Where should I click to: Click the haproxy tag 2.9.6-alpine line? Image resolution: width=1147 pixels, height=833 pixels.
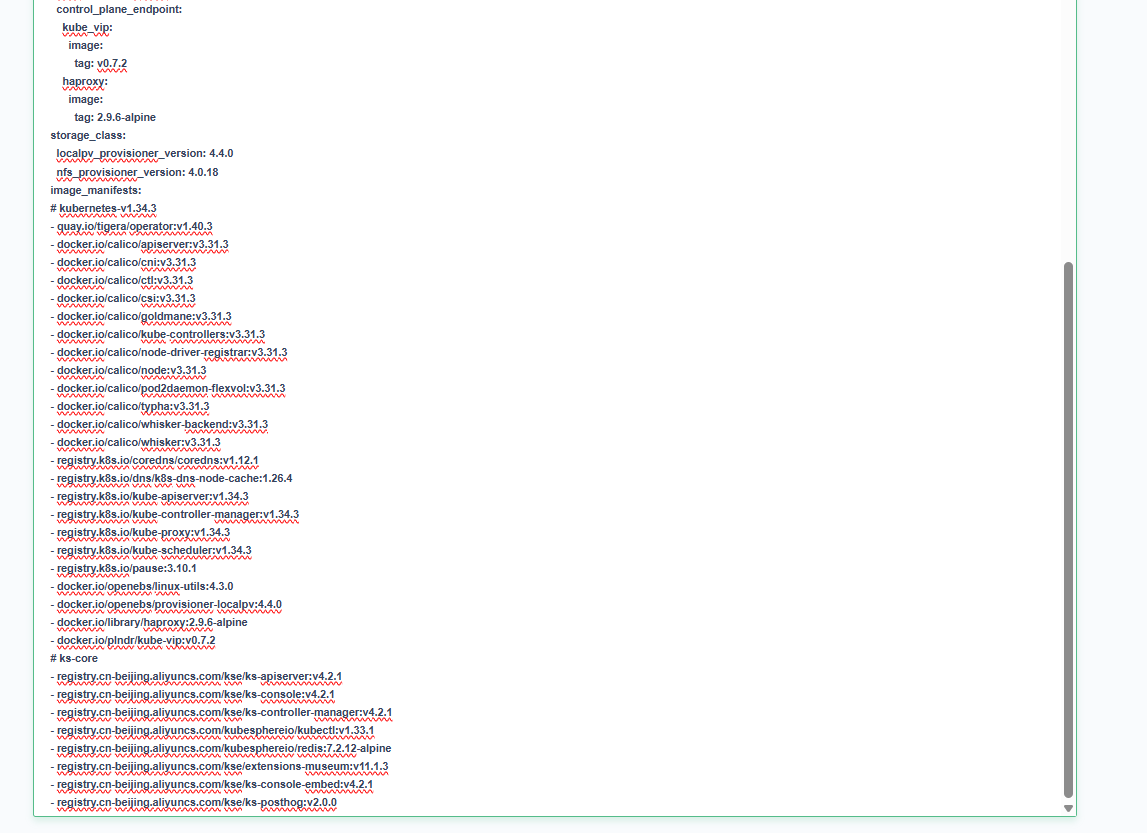[x=114, y=117]
